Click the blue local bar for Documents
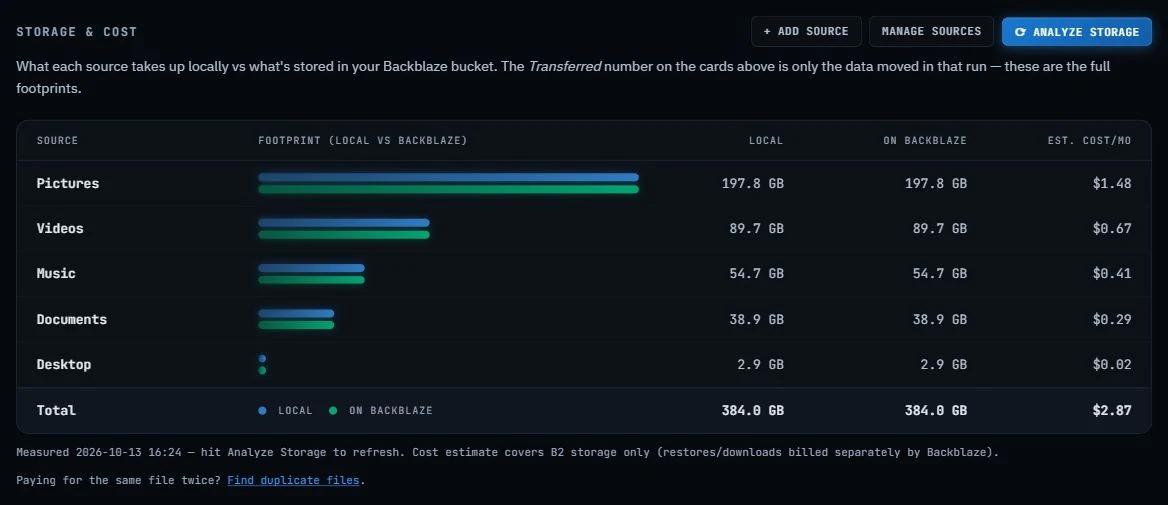 pyautogui.click(x=296, y=314)
